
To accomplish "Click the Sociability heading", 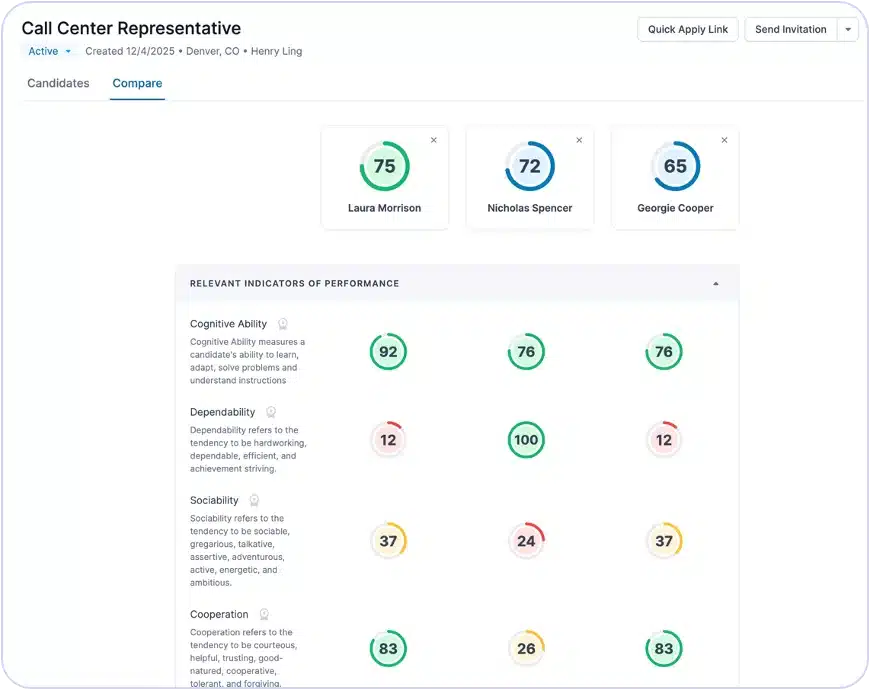I will (x=214, y=500).
